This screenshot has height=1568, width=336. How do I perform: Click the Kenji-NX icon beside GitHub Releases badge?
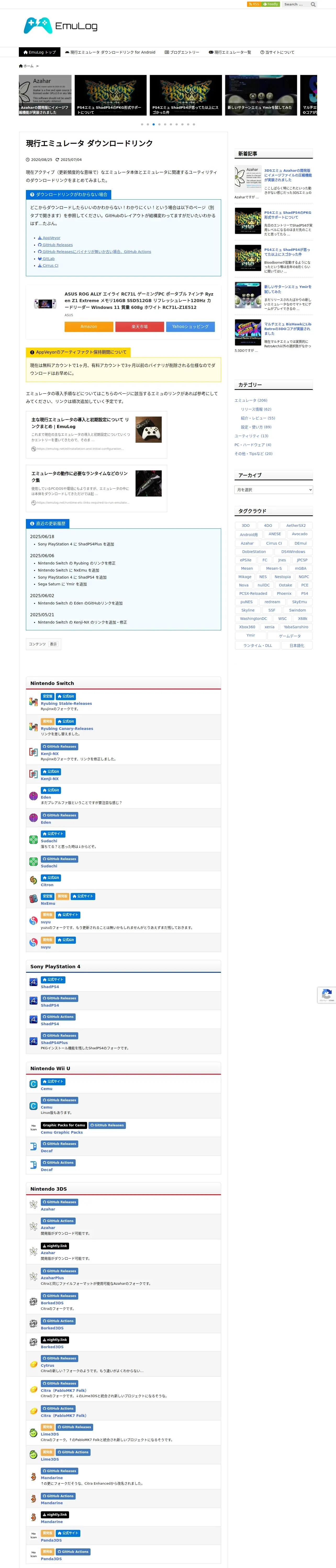tap(33, 752)
